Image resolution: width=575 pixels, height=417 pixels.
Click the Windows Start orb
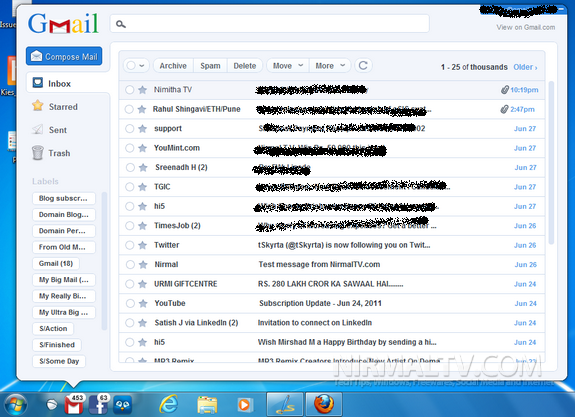pyautogui.click(x=15, y=405)
